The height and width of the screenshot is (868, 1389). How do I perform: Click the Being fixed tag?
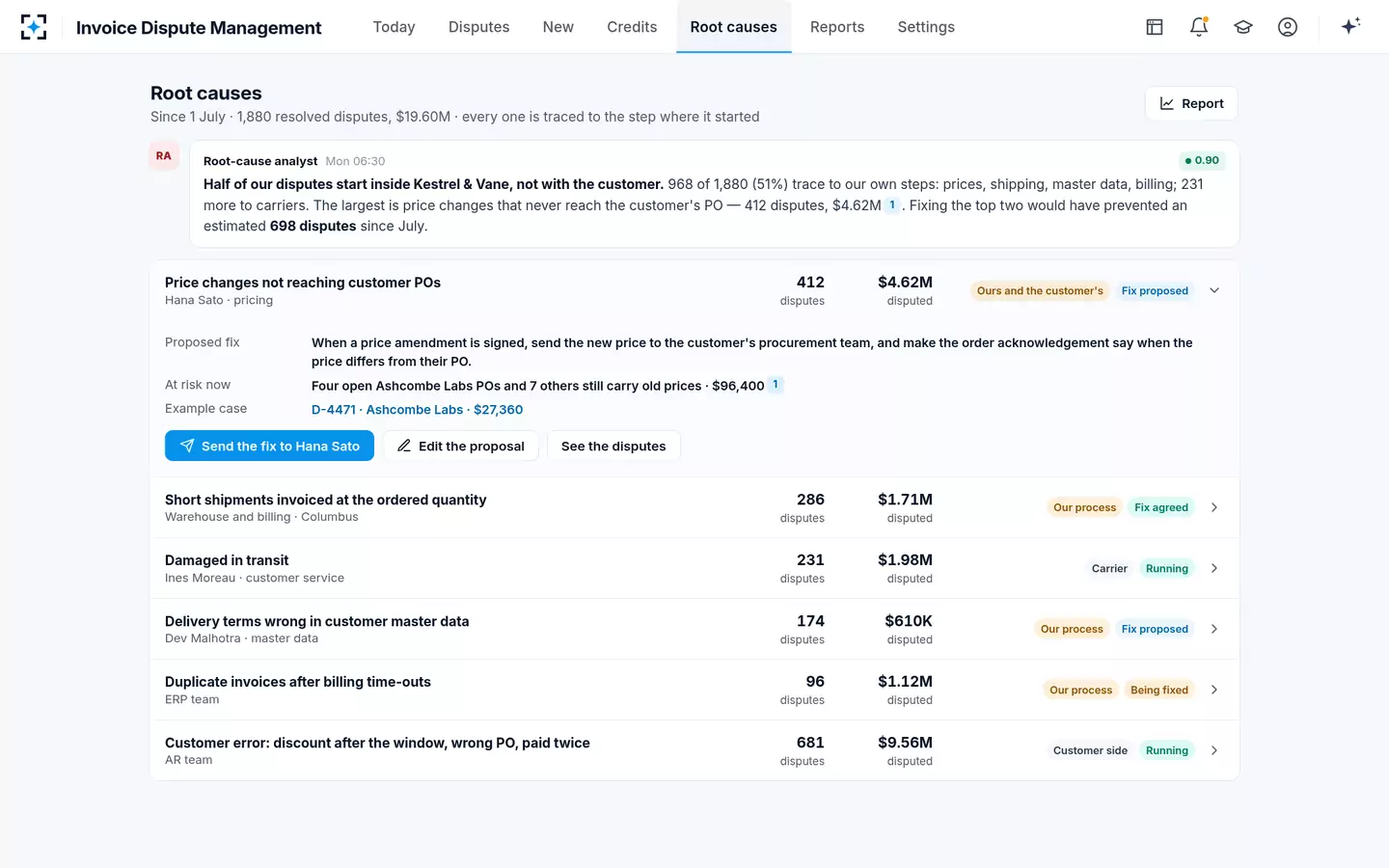point(1159,690)
